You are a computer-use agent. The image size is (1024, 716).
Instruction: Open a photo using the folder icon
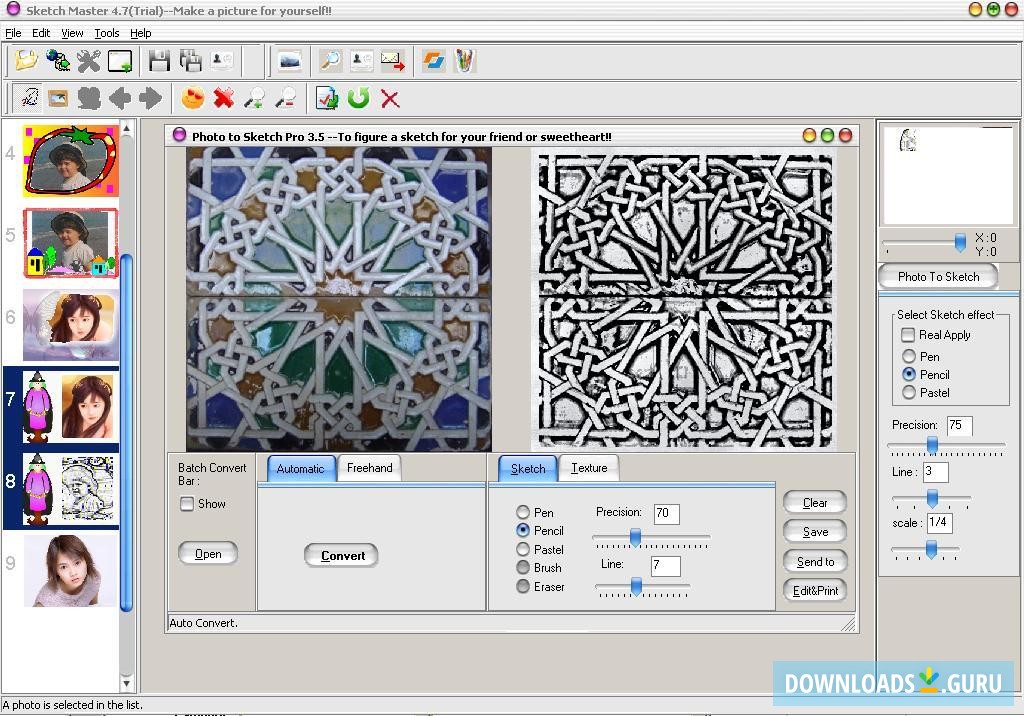pos(25,60)
